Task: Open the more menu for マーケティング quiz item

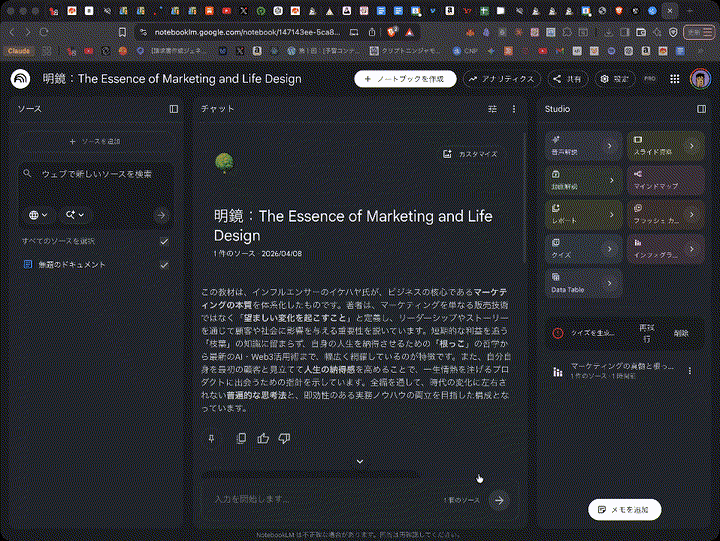Action: (689, 371)
